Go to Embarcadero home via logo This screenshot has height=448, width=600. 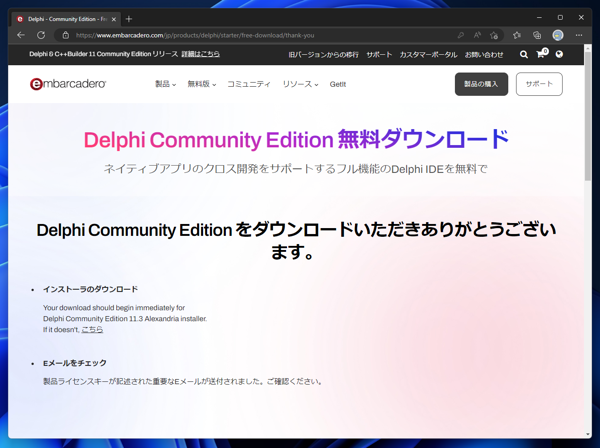68,84
